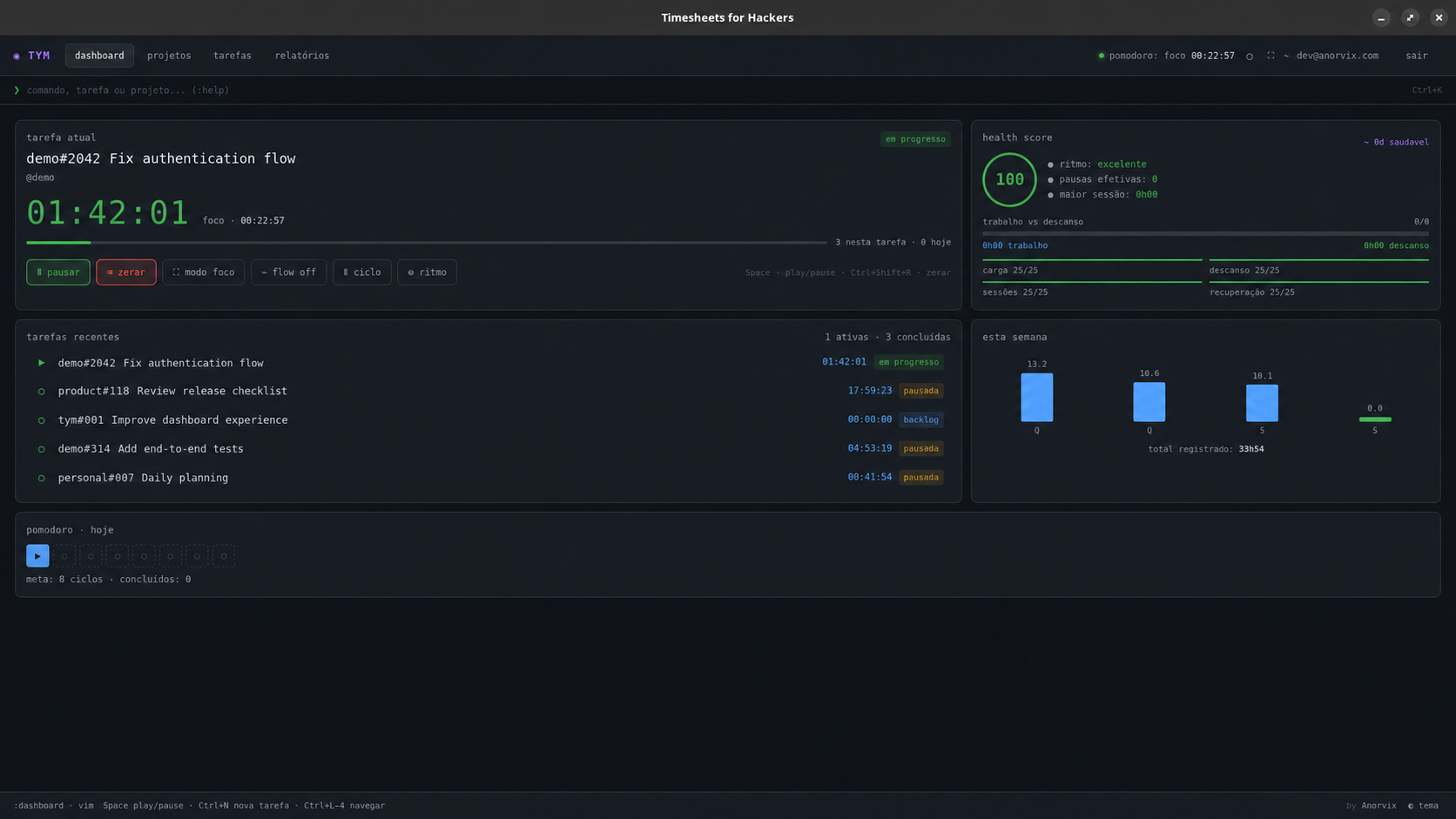The image size is (1456, 819).
Task: Click the circle icon after pomodoro timer
Action: click(x=1250, y=56)
